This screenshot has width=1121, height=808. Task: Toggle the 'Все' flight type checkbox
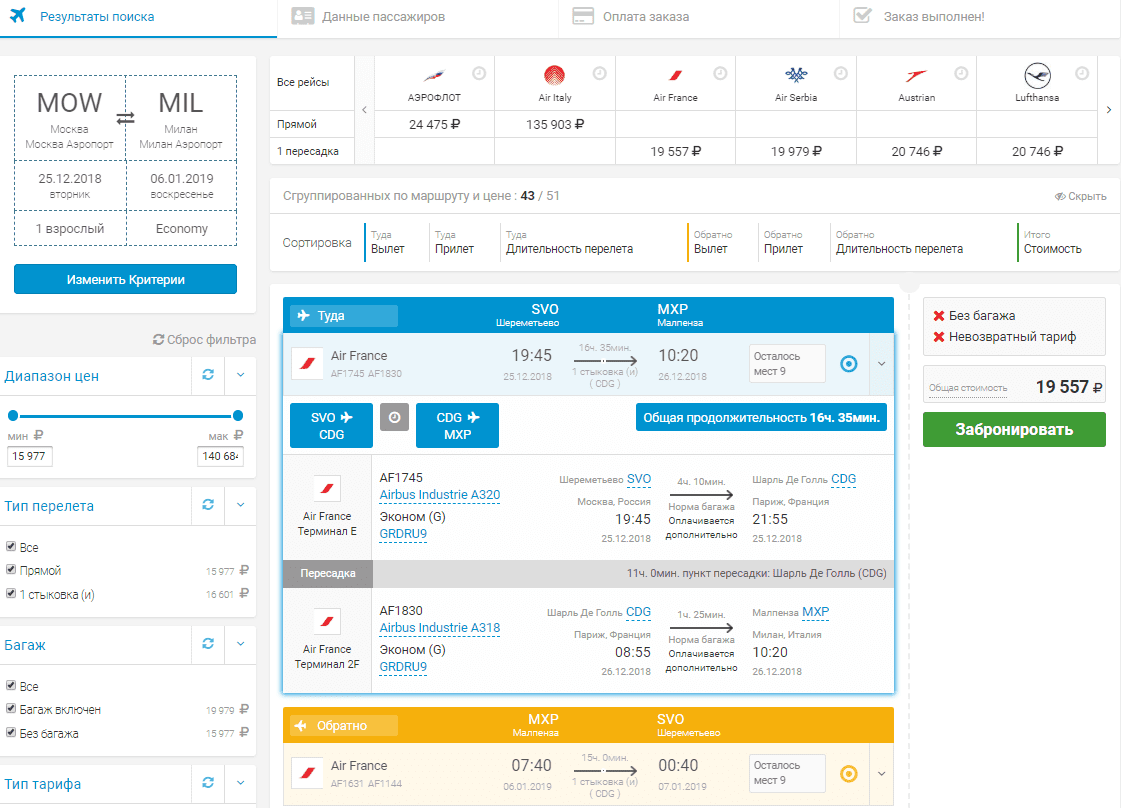tap(11, 546)
